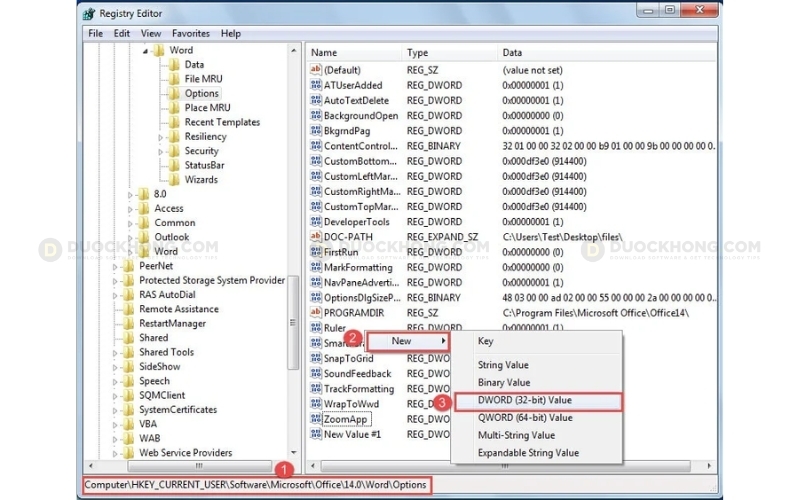Click the binary icon beside ContentControl value

tap(316, 145)
